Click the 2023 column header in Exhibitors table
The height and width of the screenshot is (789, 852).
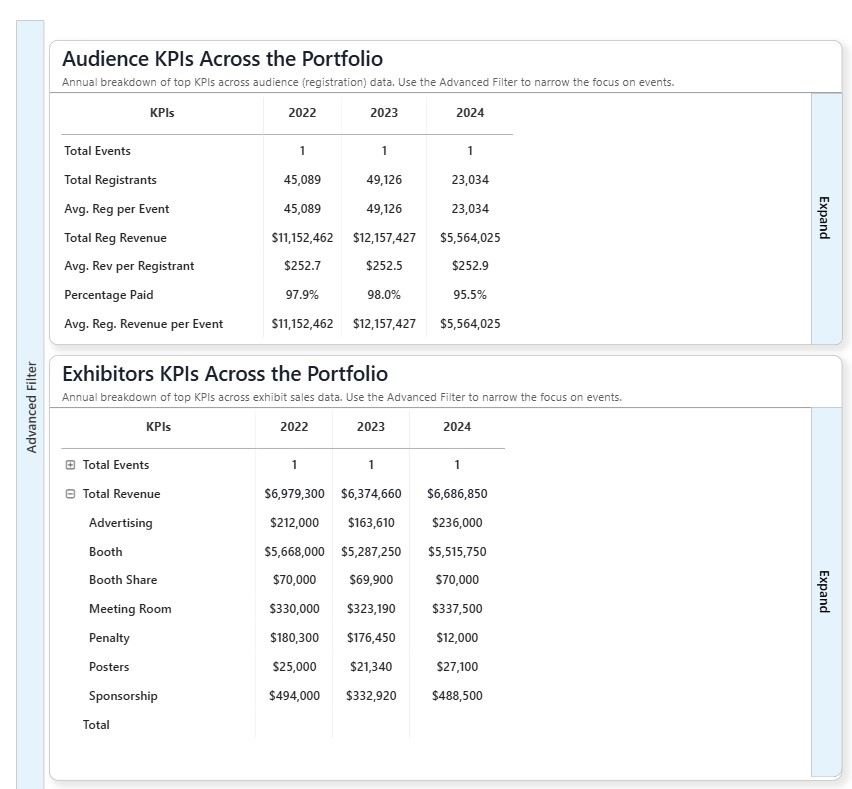click(371, 427)
